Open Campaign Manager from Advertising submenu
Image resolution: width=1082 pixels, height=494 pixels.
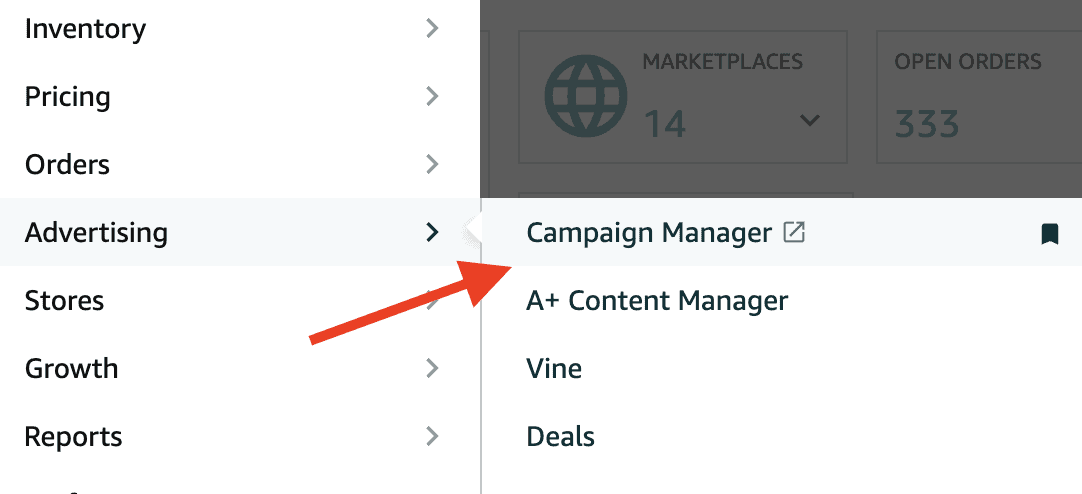[649, 233]
